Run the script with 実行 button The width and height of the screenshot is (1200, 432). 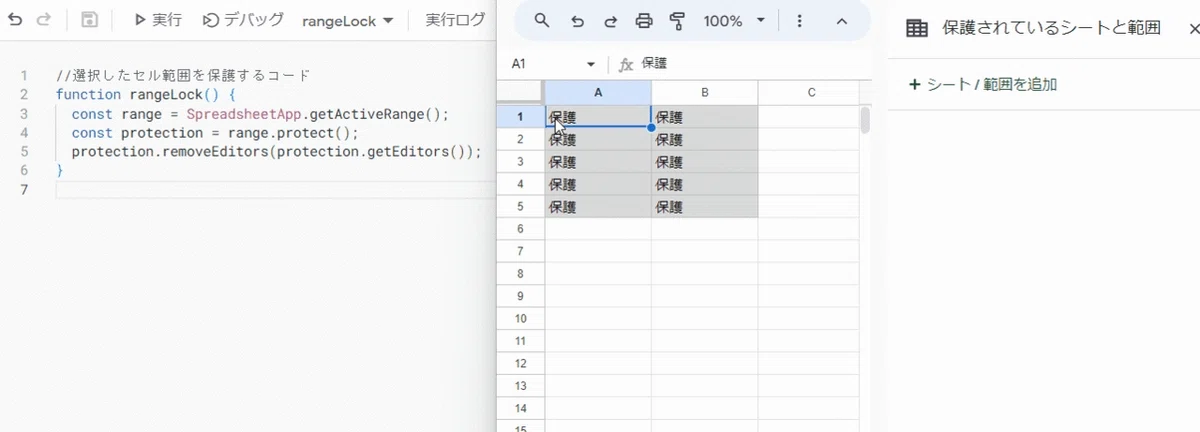(157, 20)
